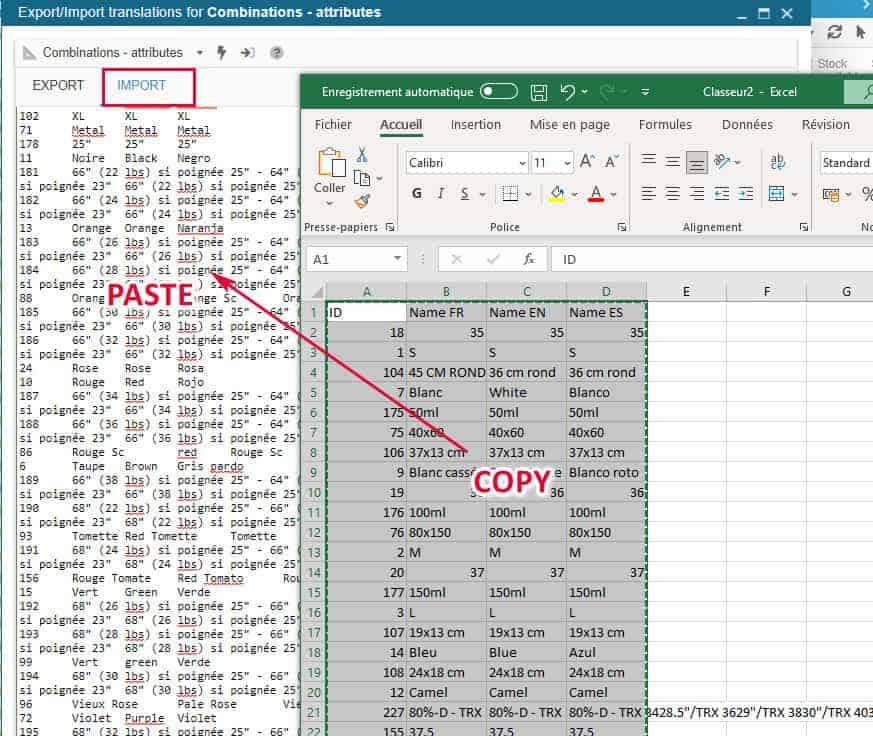The image size is (873, 736).
Task: Click the Format Painter brush icon
Action: pos(362,201)
